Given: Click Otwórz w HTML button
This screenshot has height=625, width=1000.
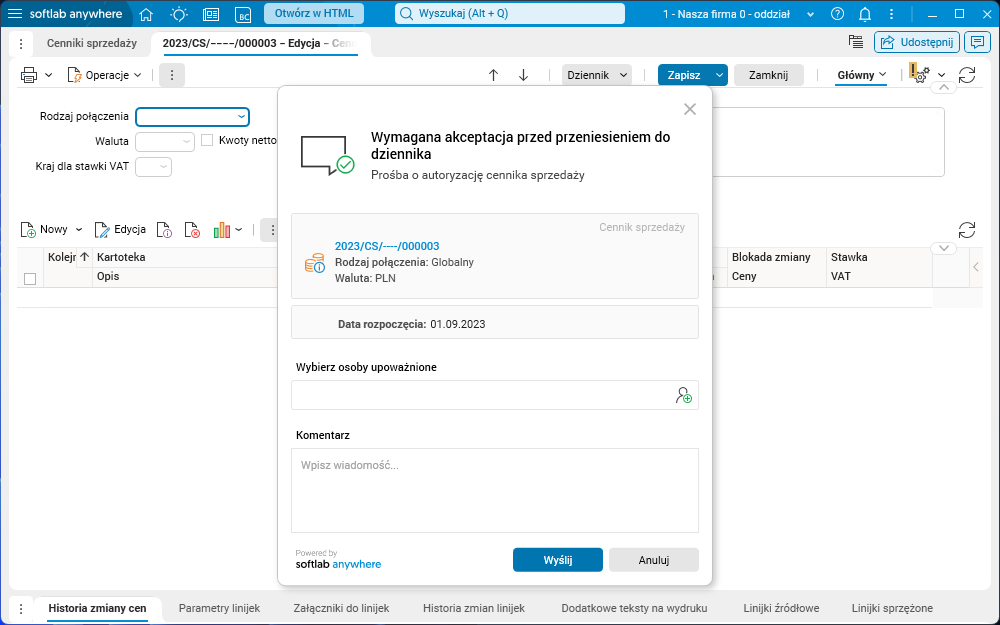Looking at the screenshot, I should (x=314, y=13).
